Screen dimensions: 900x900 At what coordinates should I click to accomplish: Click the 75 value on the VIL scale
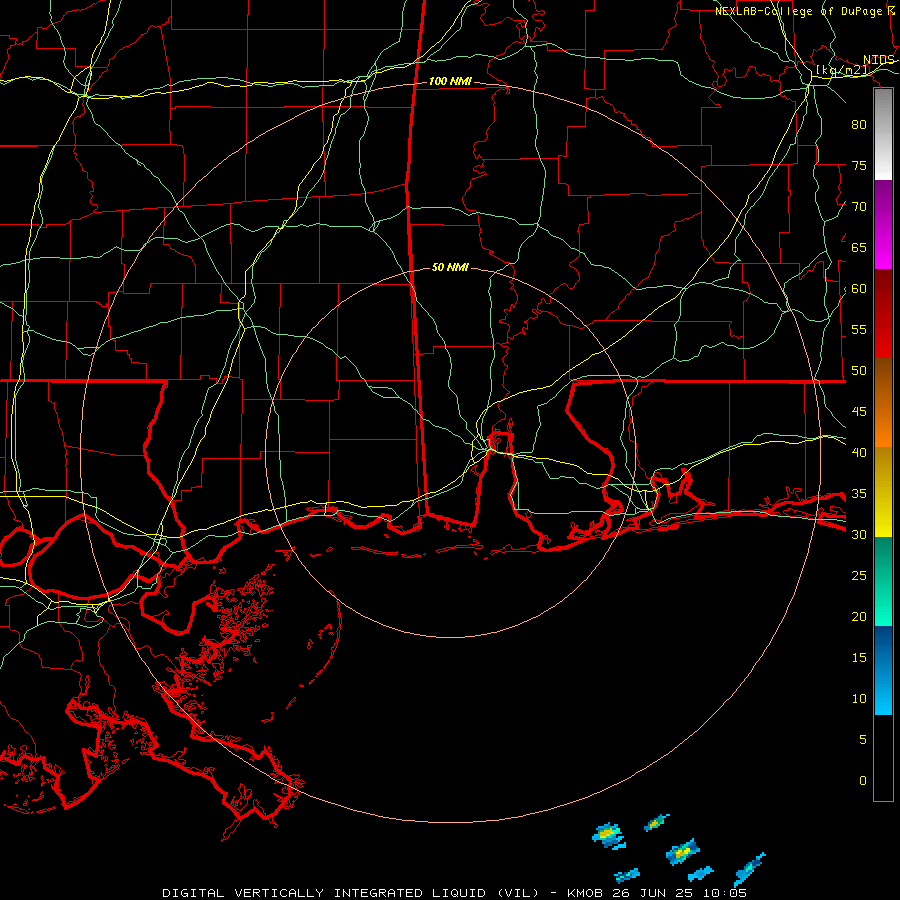coord(859,166)
